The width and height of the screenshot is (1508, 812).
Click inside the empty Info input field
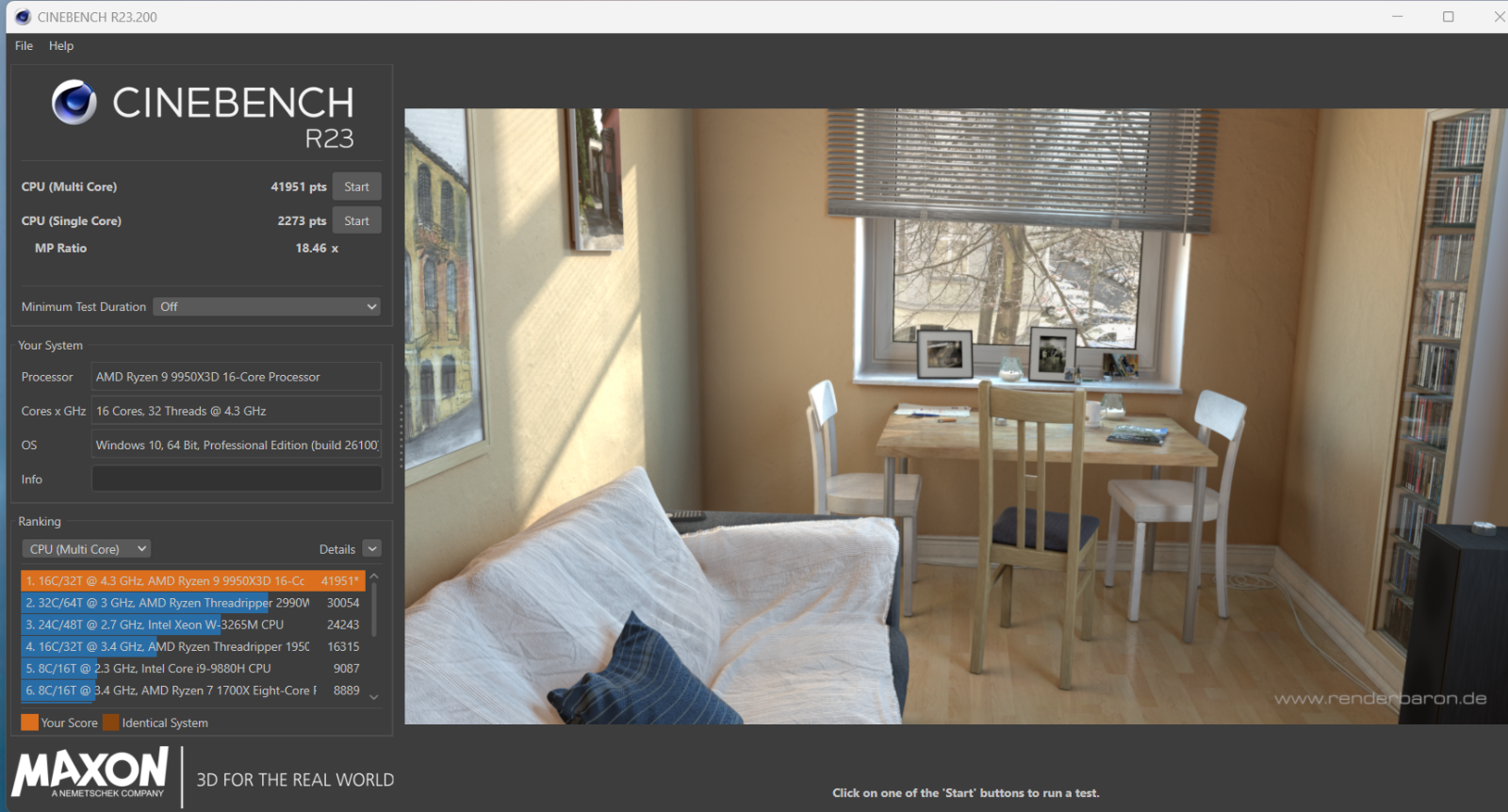click(x=237, y=479)
